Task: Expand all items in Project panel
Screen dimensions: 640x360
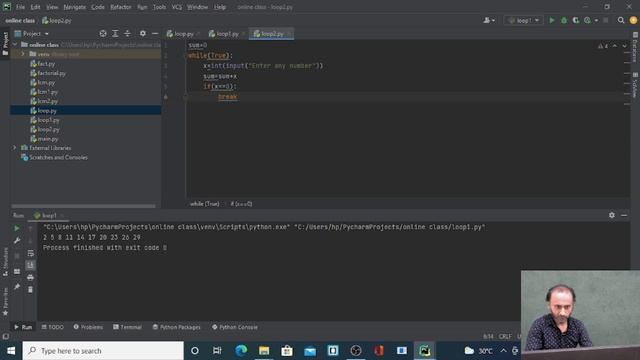Action: tap(115, 33)
